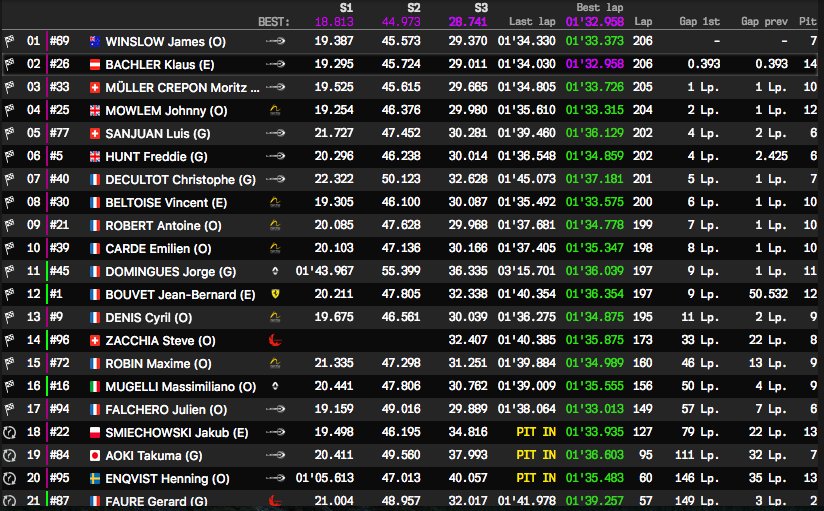
Task: Click the Austrian flag next to BACHLER Klaus
Action: coord(95,65)
